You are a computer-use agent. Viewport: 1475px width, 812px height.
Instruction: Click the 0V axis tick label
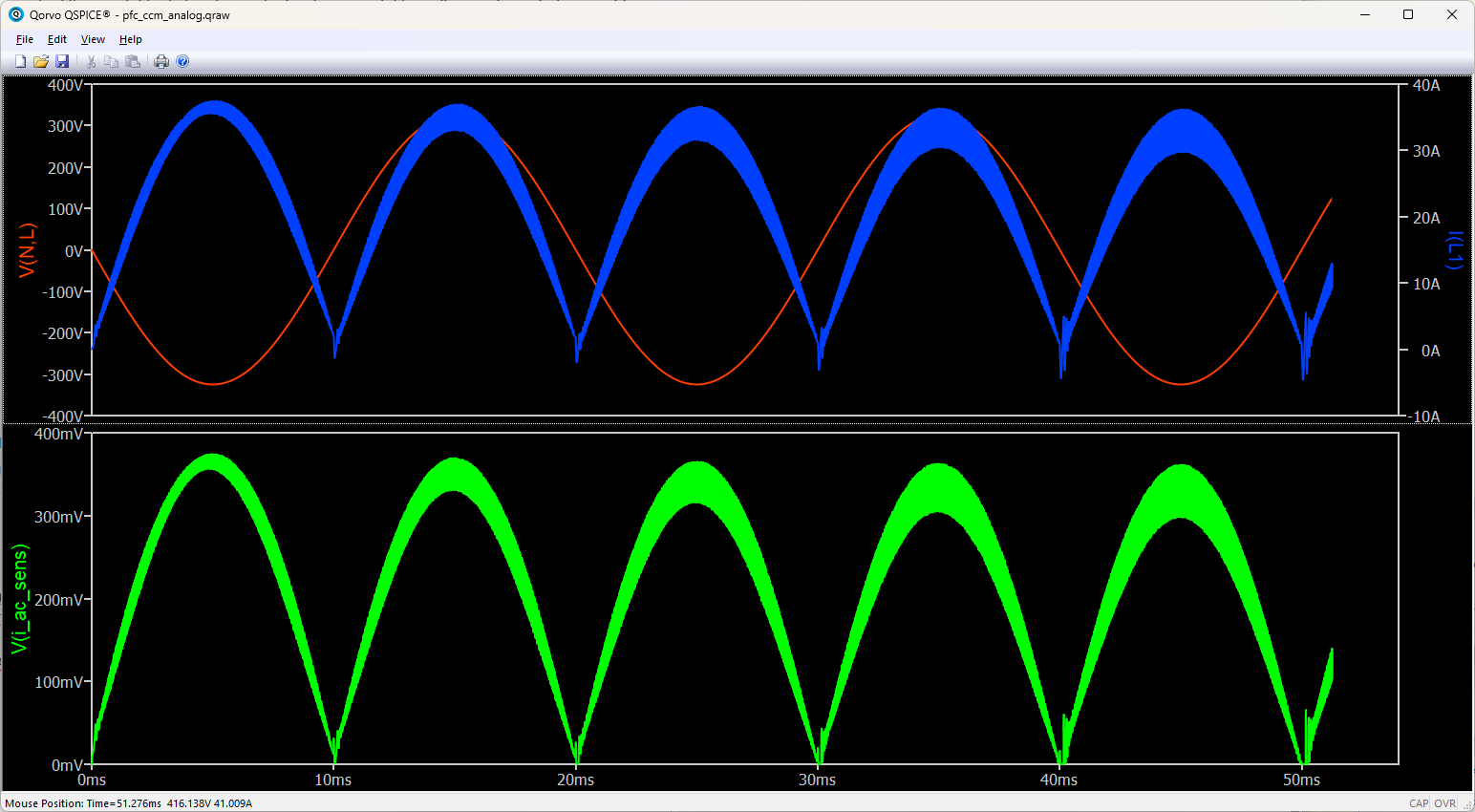75,251
